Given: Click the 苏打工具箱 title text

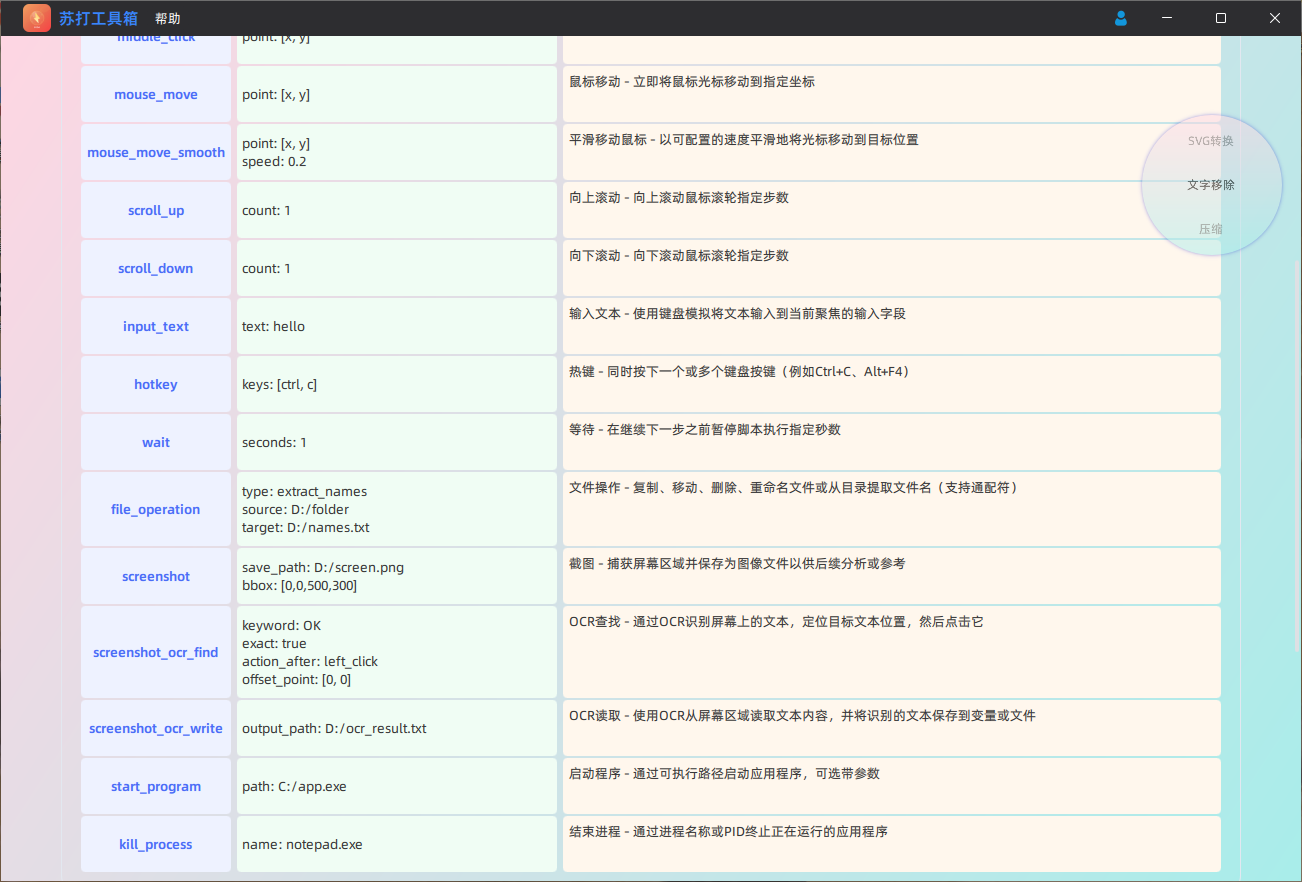Looking at the screenshot, I should tap(98, 18).
